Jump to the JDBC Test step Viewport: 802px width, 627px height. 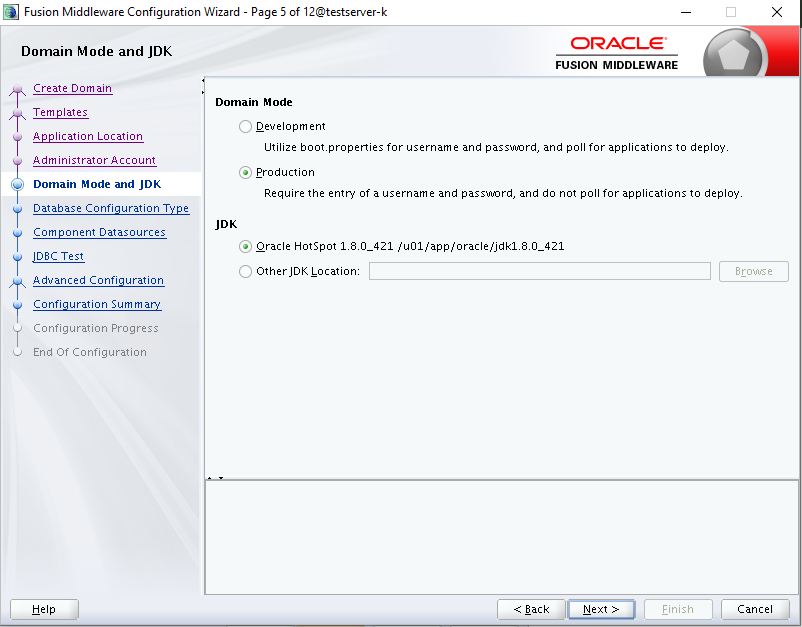click(x=58, y=256)
